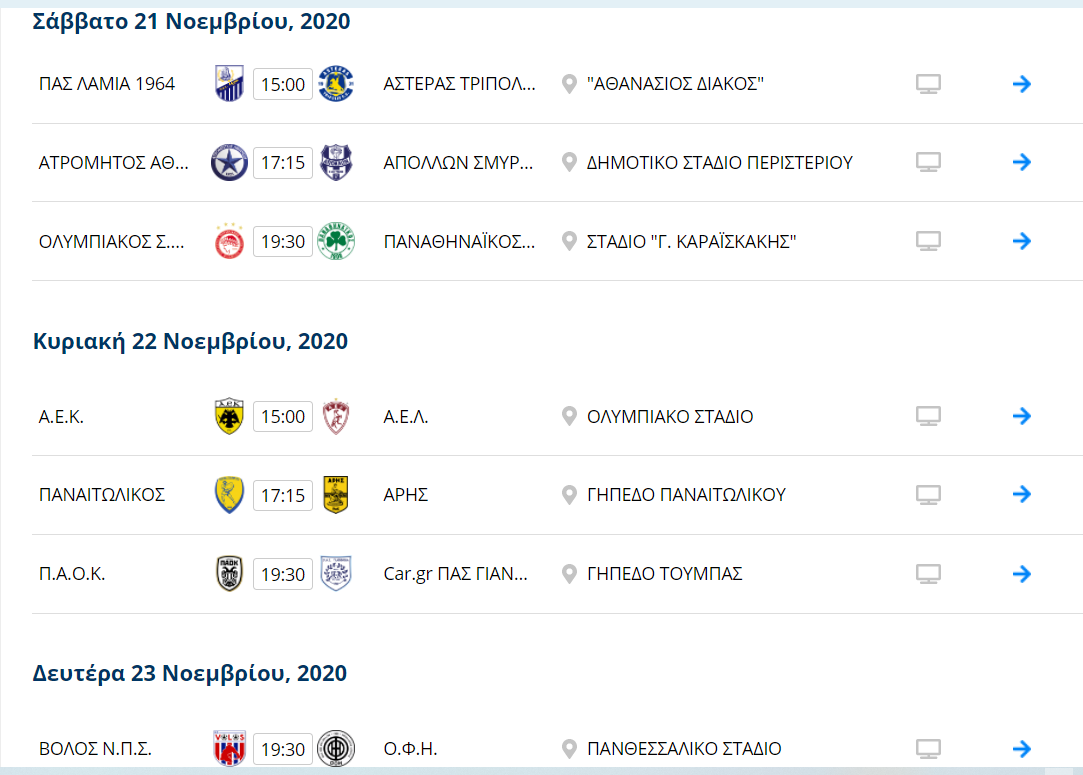Image resolution: width=1083 pixels, height=775 pixels.
Task: Click the ΔΗΜΟΤΙΚΟ ΣΤΑΔΙΟ ΠΕΡΙΣΤΕΡΙΟΥ venue
Action: pyautogui.click(x=720, y=162)
